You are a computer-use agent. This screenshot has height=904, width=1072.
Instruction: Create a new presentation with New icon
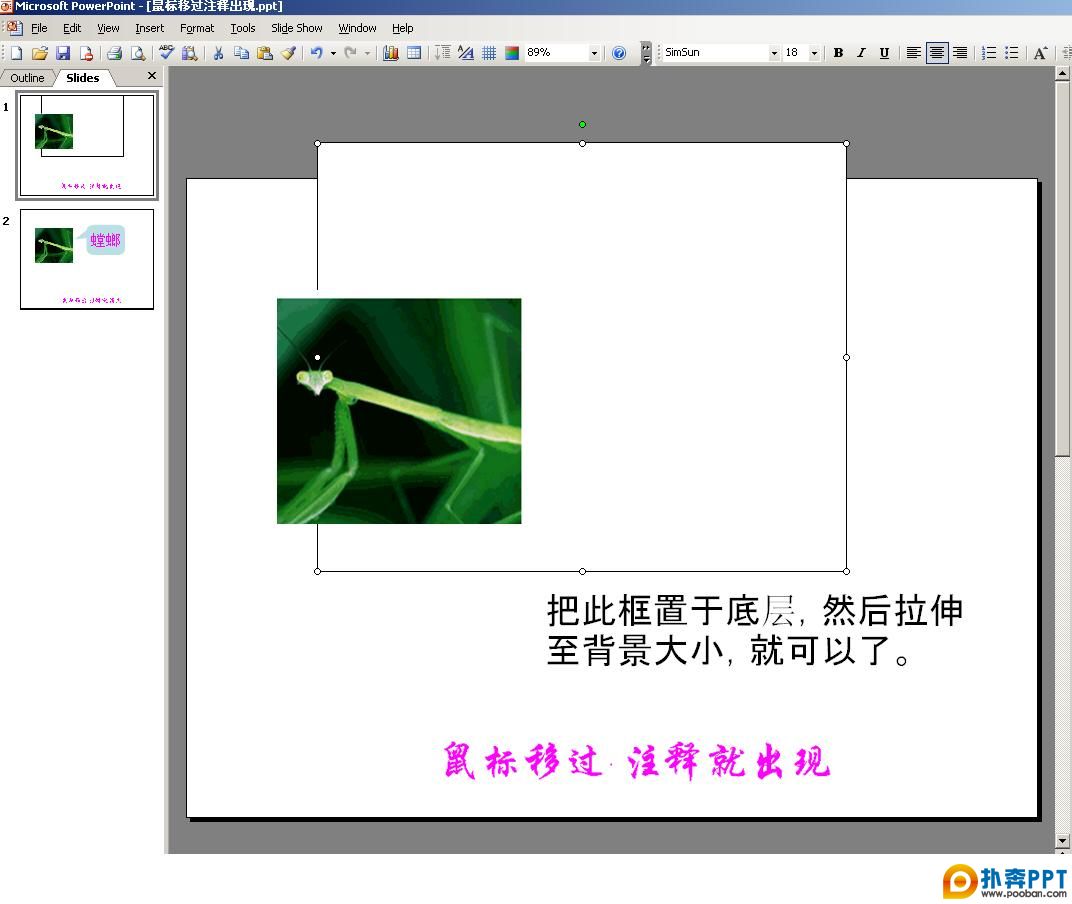[16, 53]
